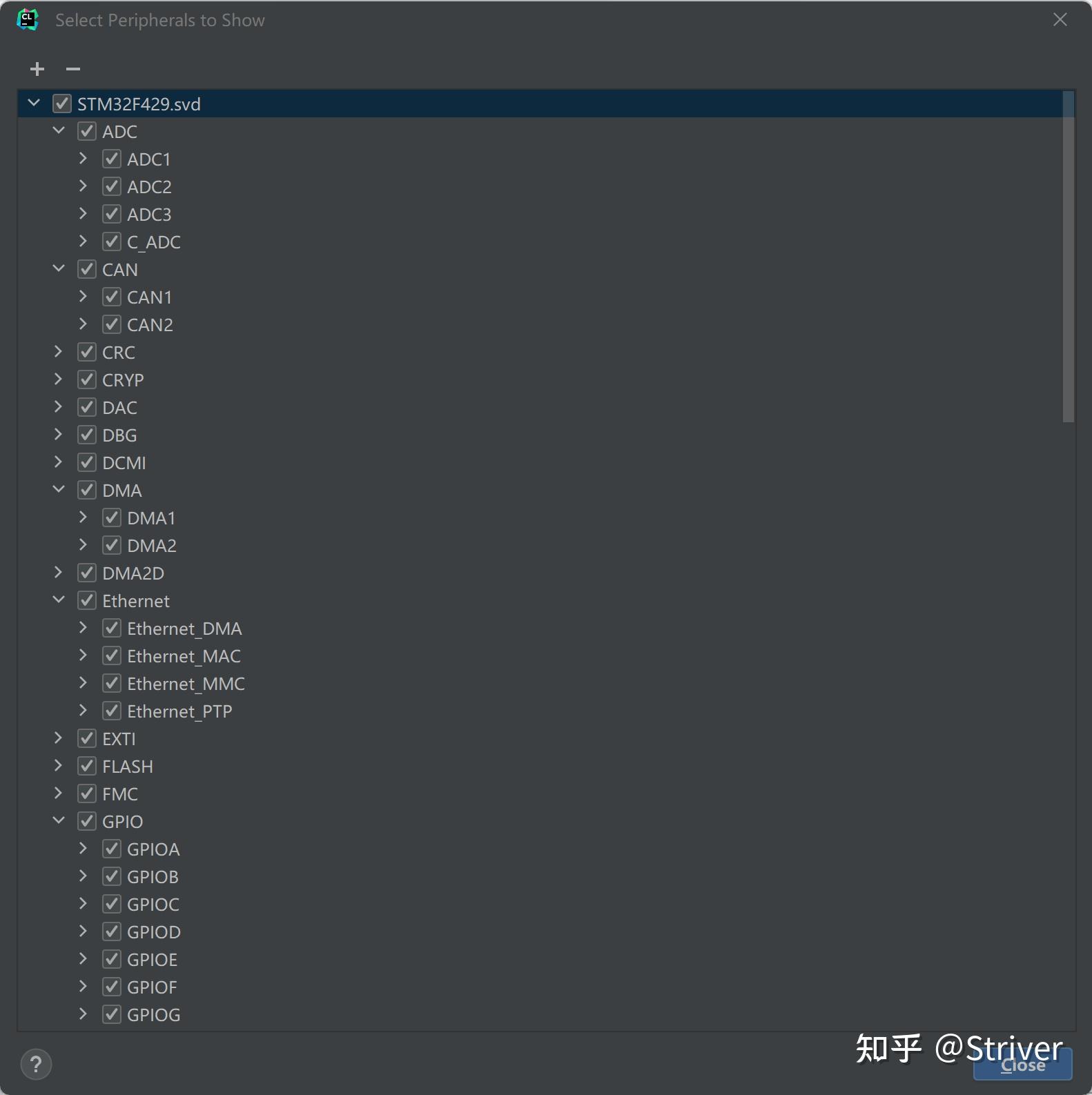Toggle the GPIOG checkbox
Viewport: 1092px width, 1095px height.
click(111, 1014)
